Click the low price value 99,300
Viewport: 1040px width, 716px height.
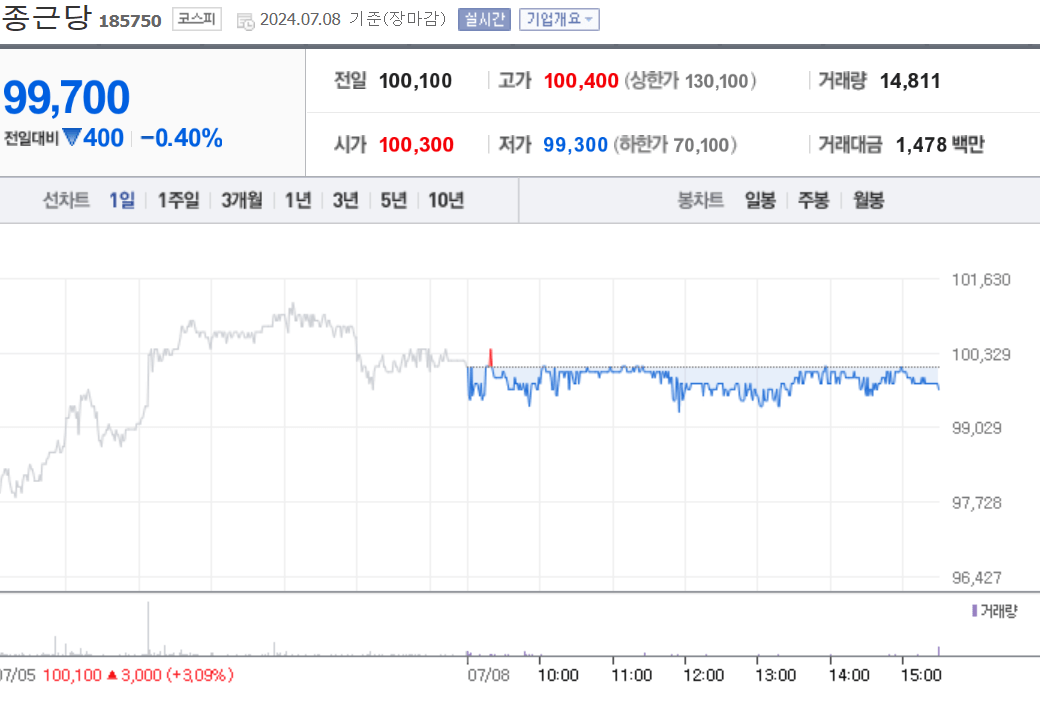pos(575,145)
